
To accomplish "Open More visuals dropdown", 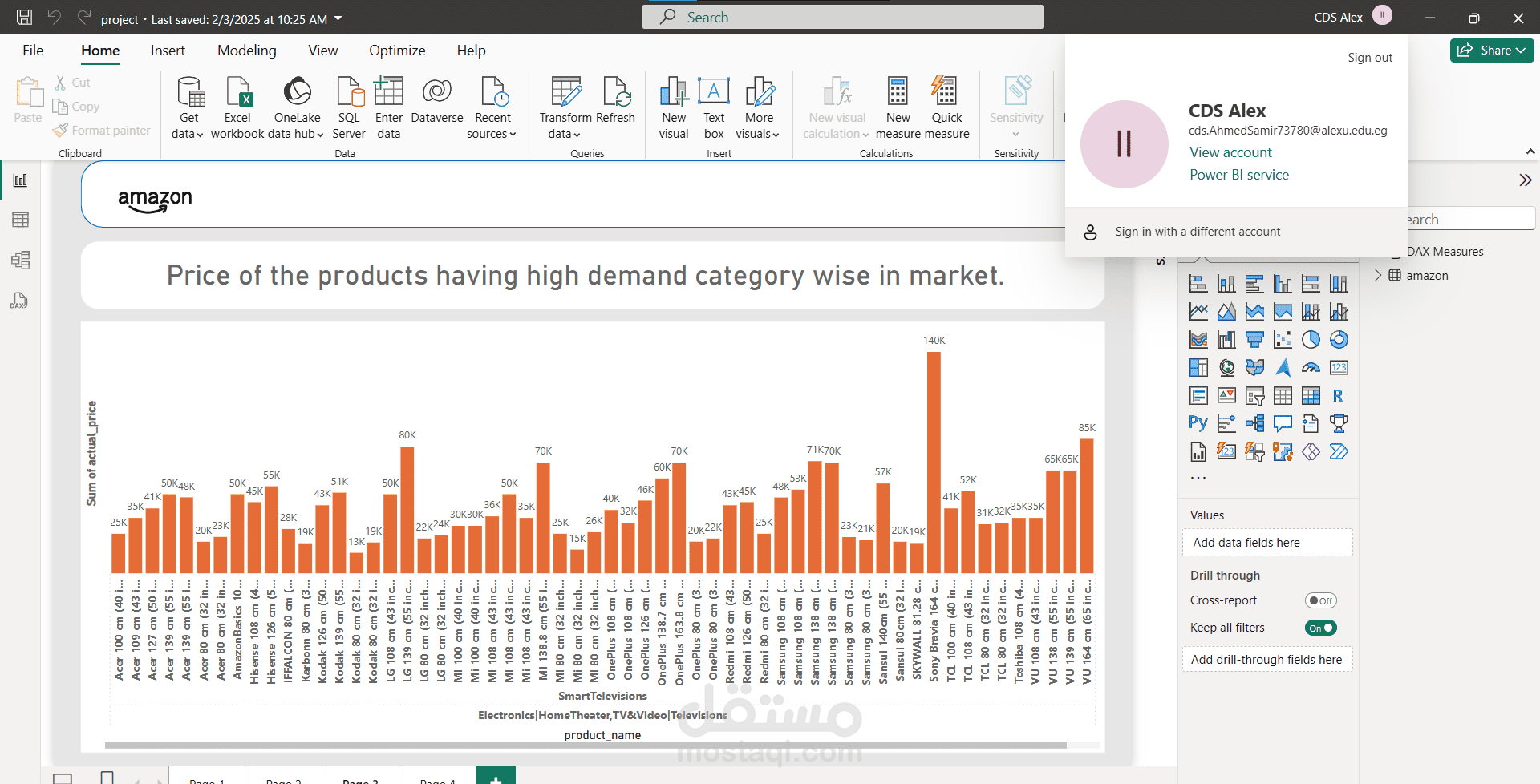I will (x=758, y=107).
